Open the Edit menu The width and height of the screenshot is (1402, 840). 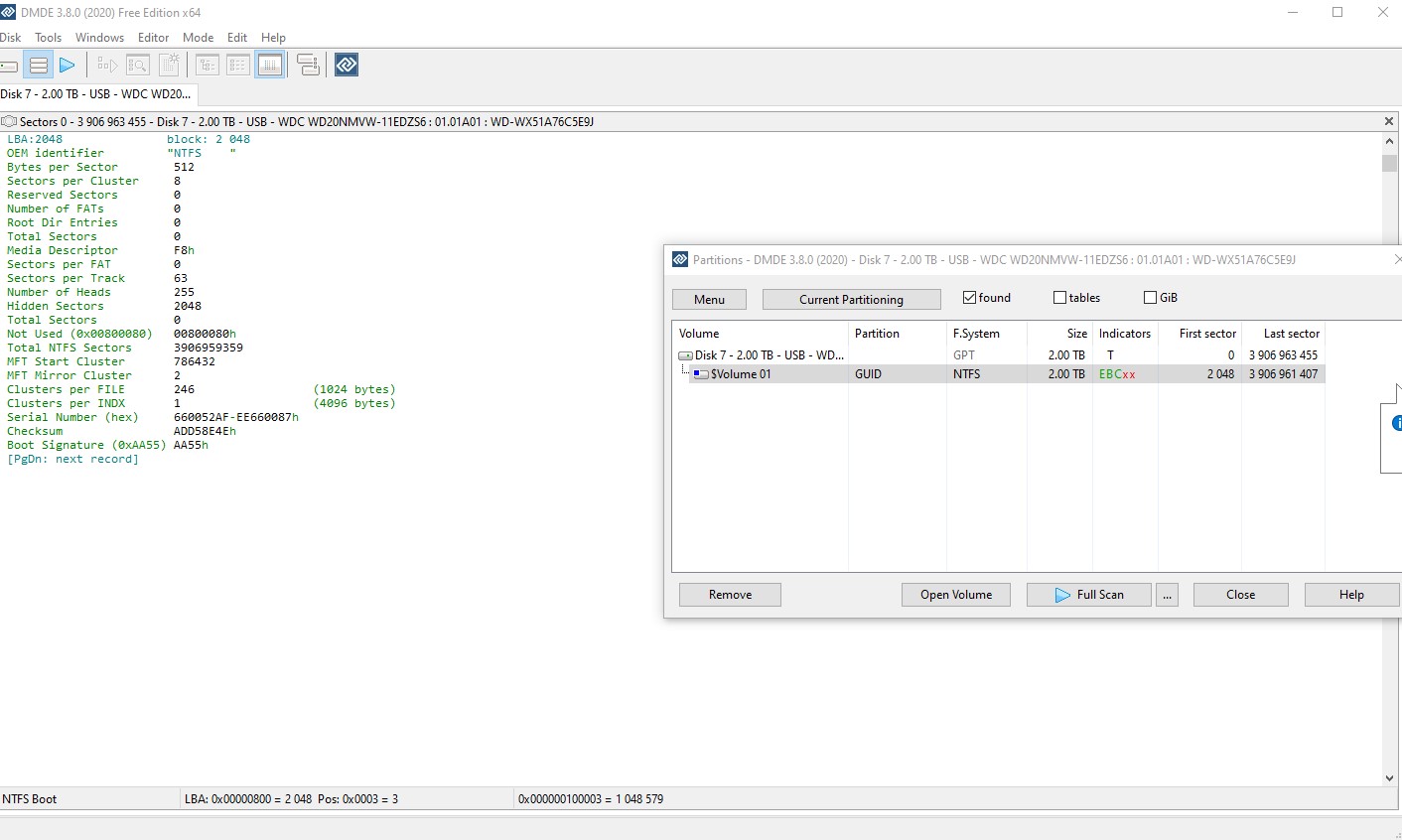tap(237, 38)
